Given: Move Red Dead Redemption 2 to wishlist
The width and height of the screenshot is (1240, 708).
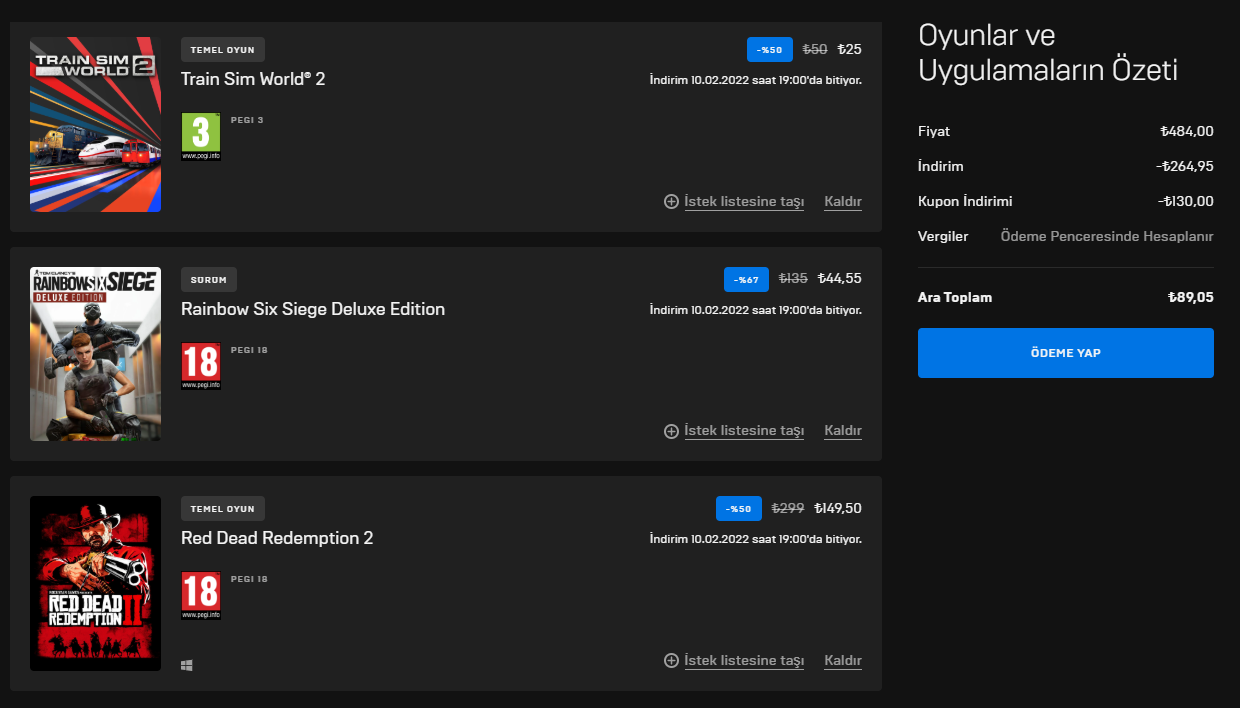Looking at the screenshot, I should click(744, 660).
